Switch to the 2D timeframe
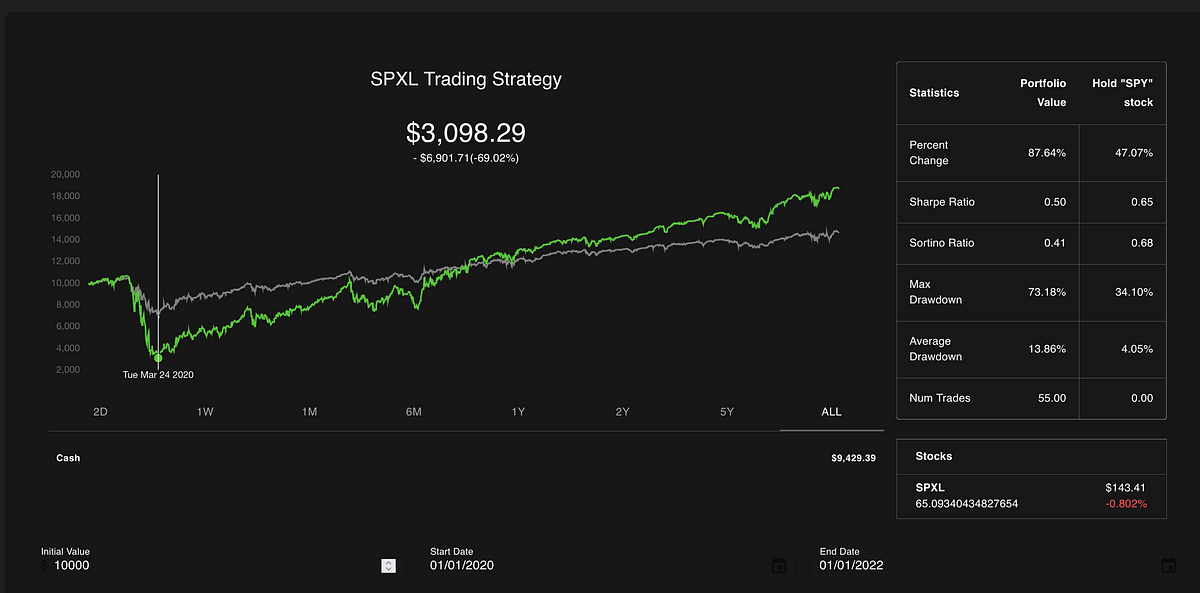1200x593 pixels. click(99, 411)
